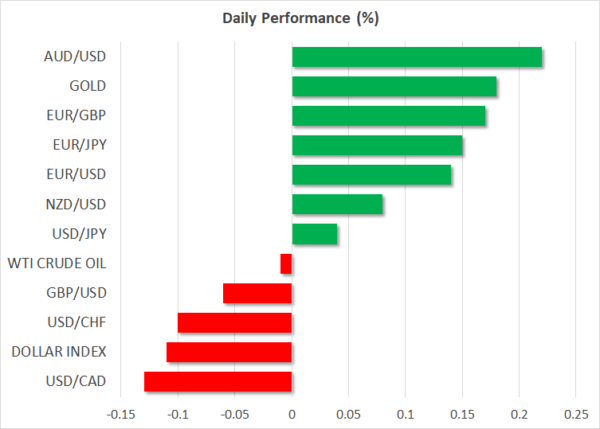Click the USD/CAD red bar

click(218, 382)
